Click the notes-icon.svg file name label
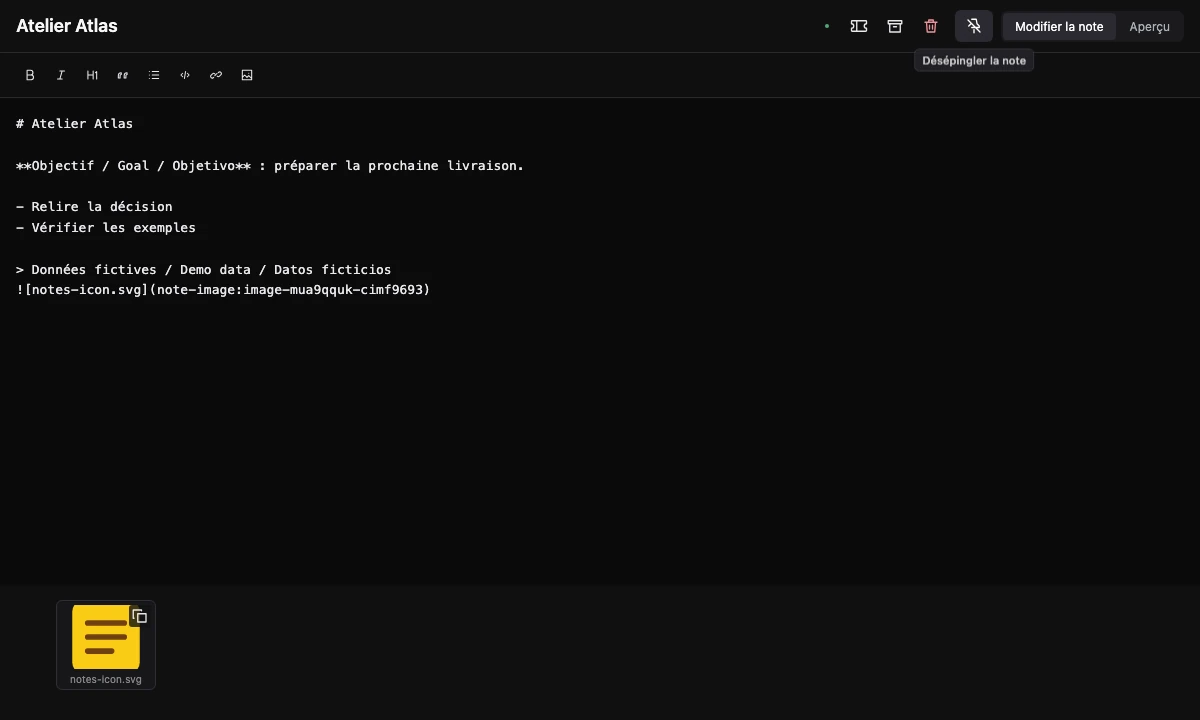 coord(106,679)
